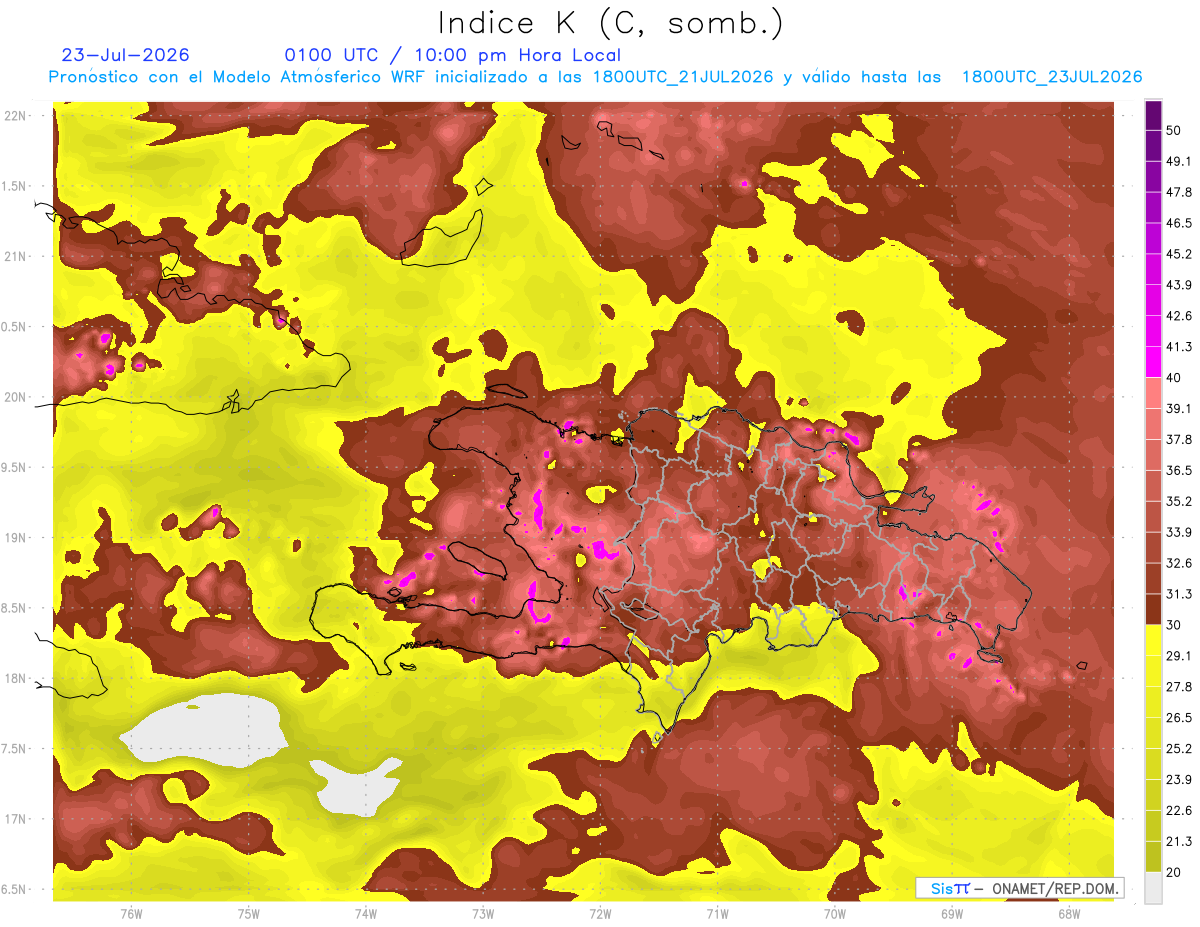Viewport: 1200px width, 927px height.
Task: Click the "40" color scale label
Action: 1174,378
